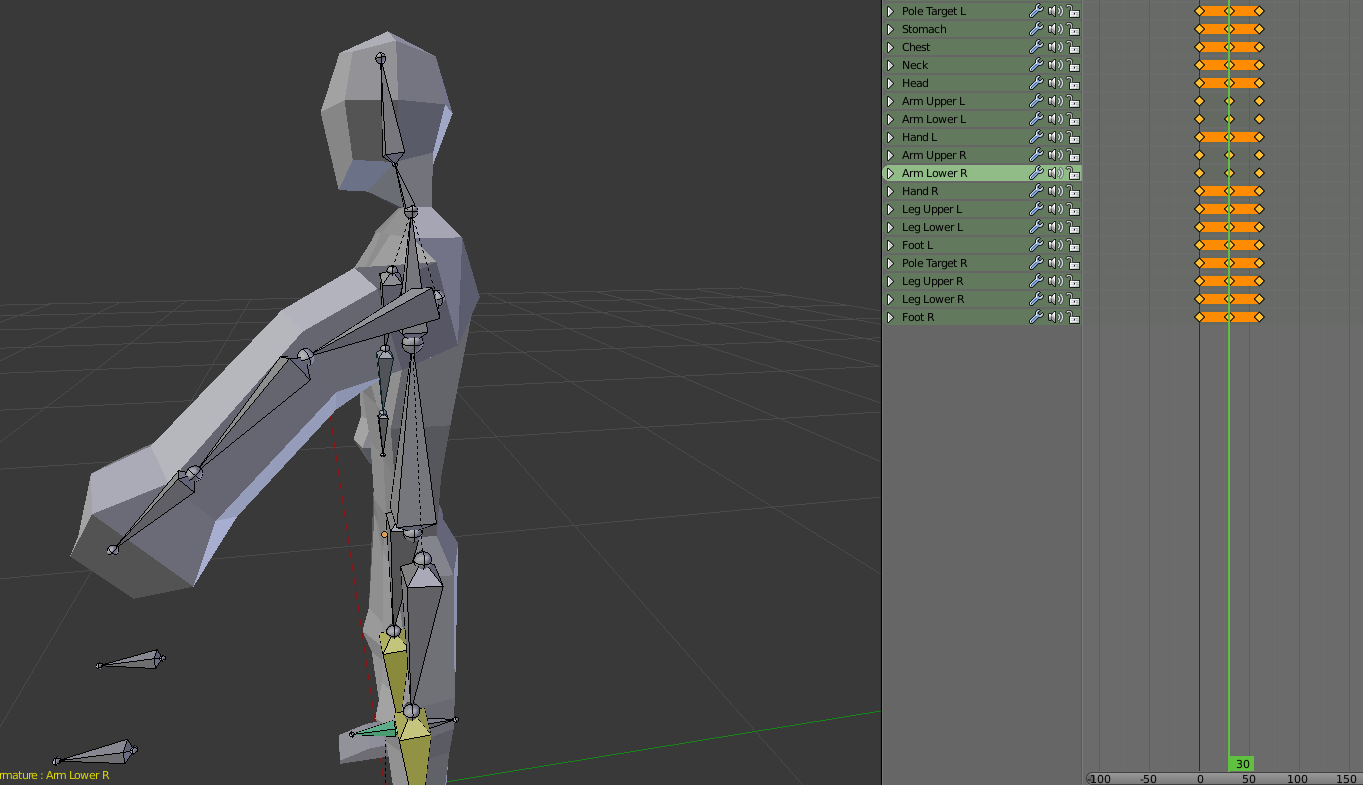Click the wrench modifier icon for Stomach

1036,29
